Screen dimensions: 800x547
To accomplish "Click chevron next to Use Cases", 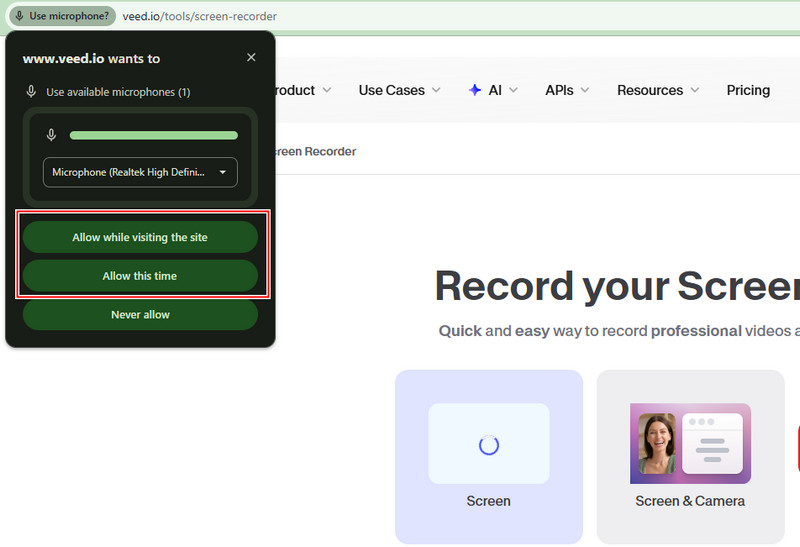I will (x=436, y=90).
